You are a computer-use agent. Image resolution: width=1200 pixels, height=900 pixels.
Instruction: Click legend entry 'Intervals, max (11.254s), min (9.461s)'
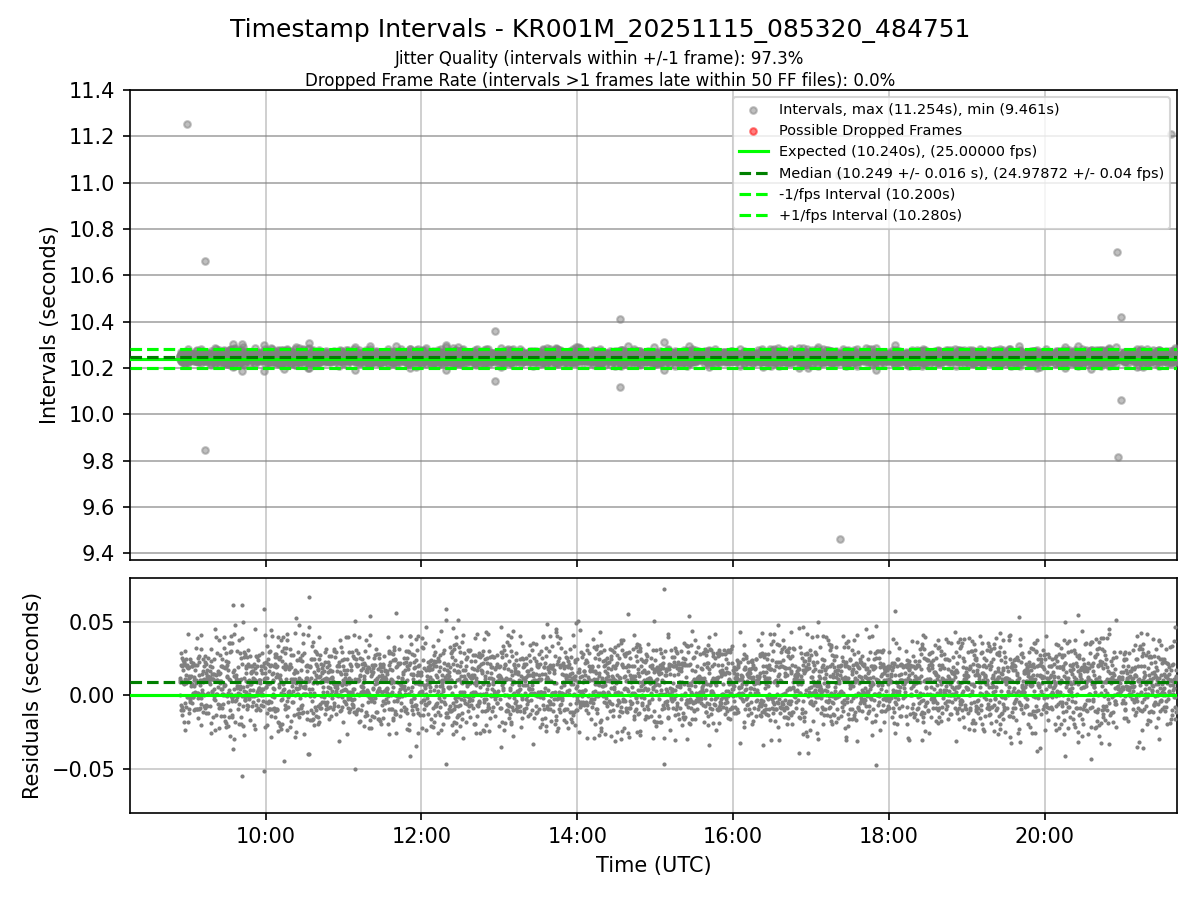tap(919, 109)
